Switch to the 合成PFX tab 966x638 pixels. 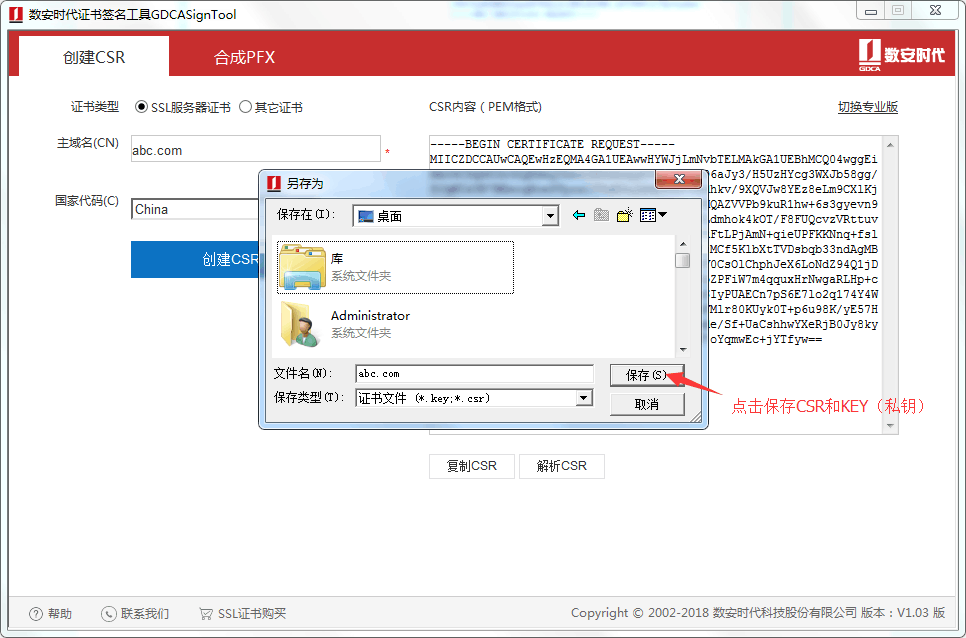[x=244, y=57]
